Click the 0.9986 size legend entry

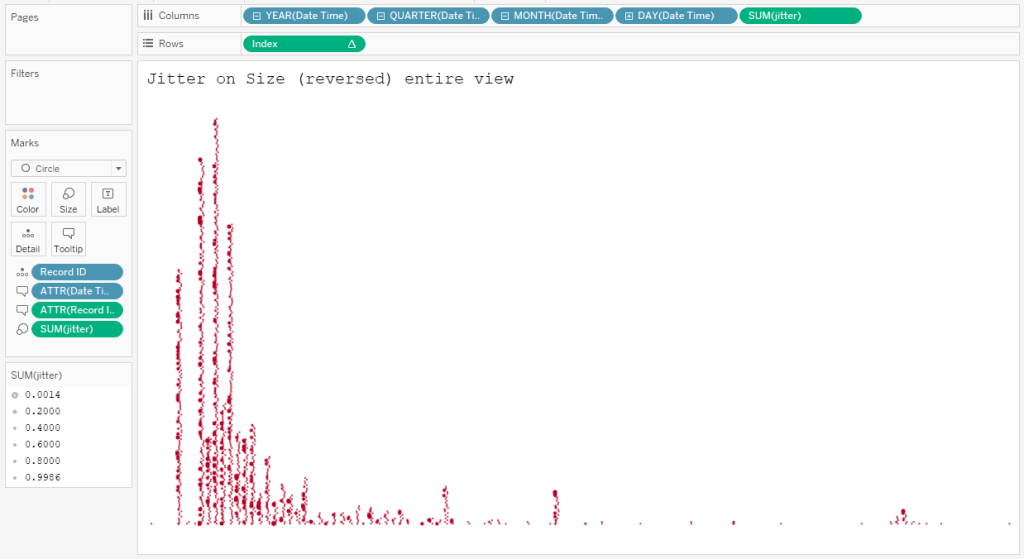pyautogui.click(x=42, y=479)
